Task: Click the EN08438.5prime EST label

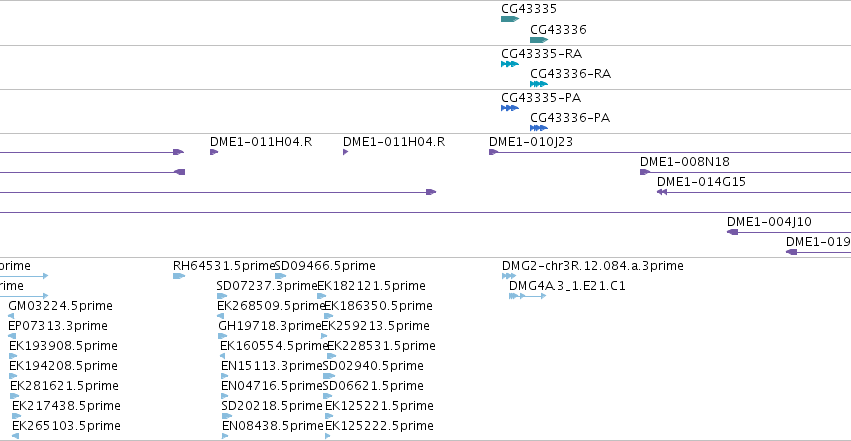Action: point(273,426)
